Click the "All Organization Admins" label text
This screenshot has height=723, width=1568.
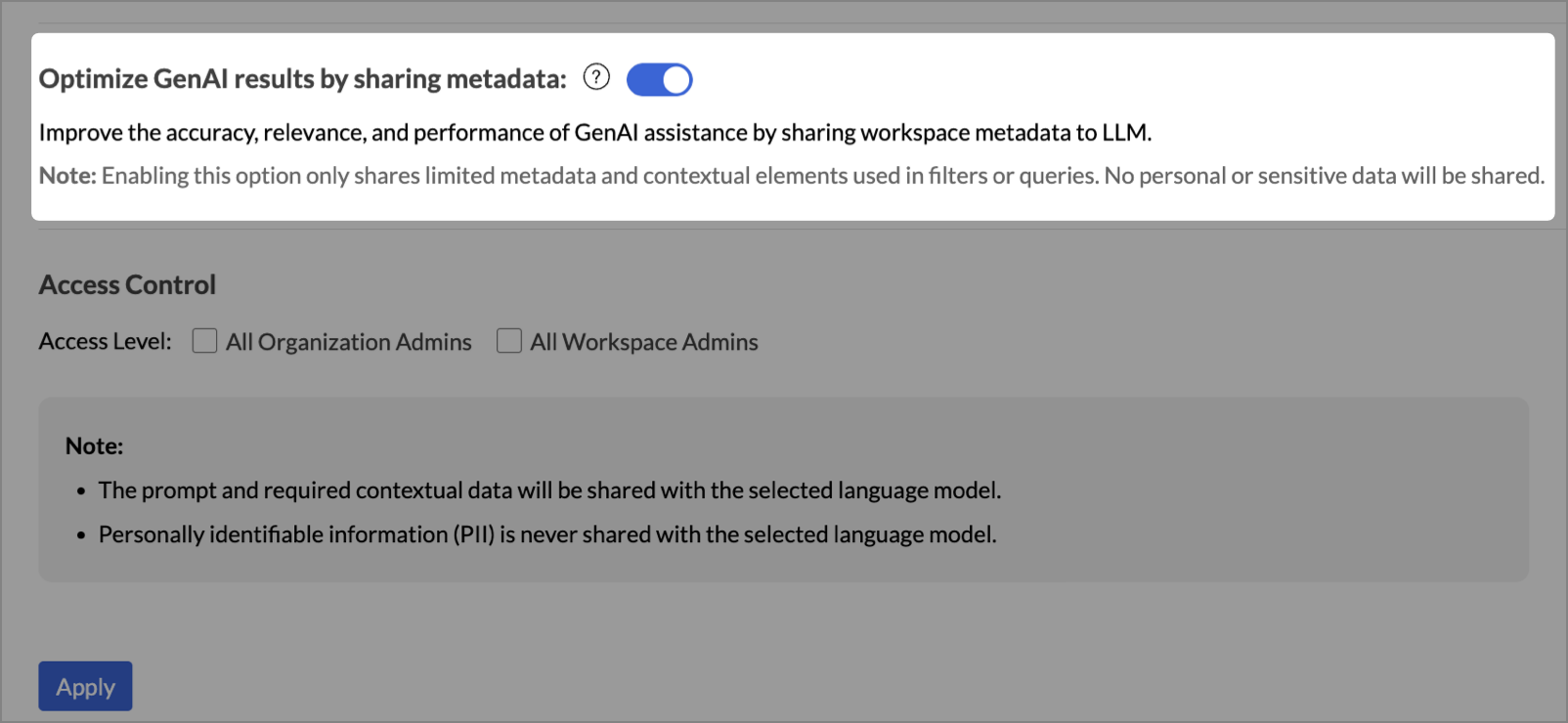tap(348, 342)
